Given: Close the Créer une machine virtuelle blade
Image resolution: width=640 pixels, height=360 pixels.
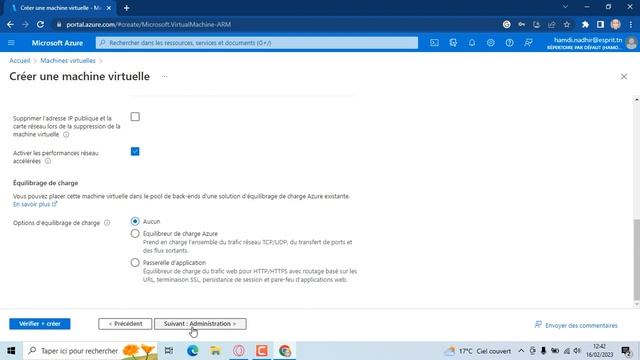Looking at the screenshot, I should pos(624,76).
